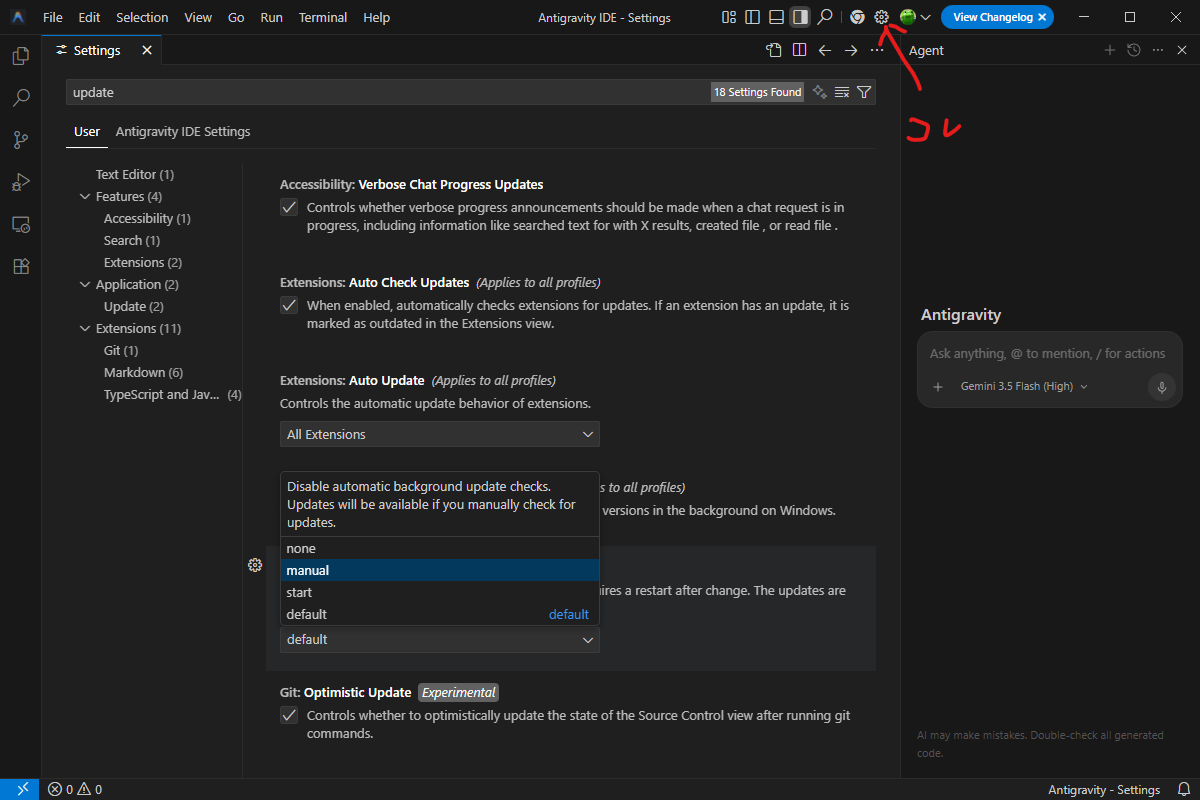Toggle bottom panel layout icon
Image resolution: width=1200 pixels, height=800 pixels.
(x=776, y=17)
